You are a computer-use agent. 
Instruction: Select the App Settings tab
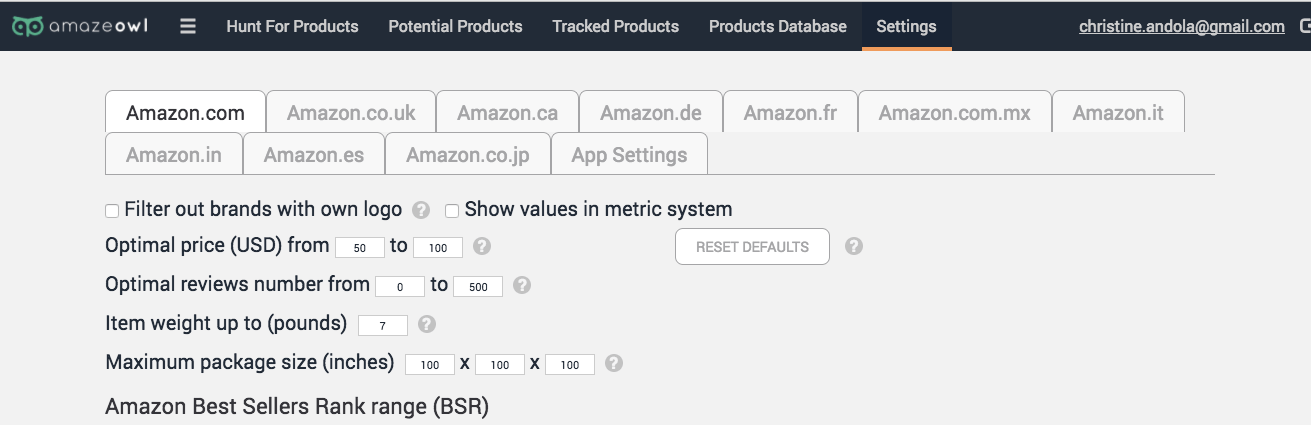pos(629,154)
